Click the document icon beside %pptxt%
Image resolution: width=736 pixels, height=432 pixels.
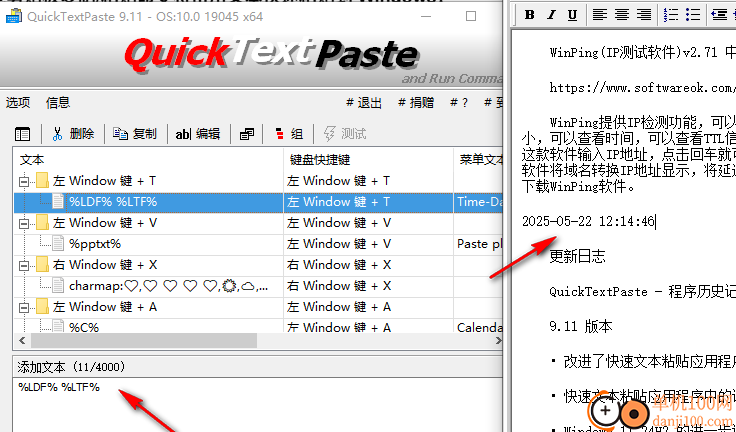coord(58,244)
